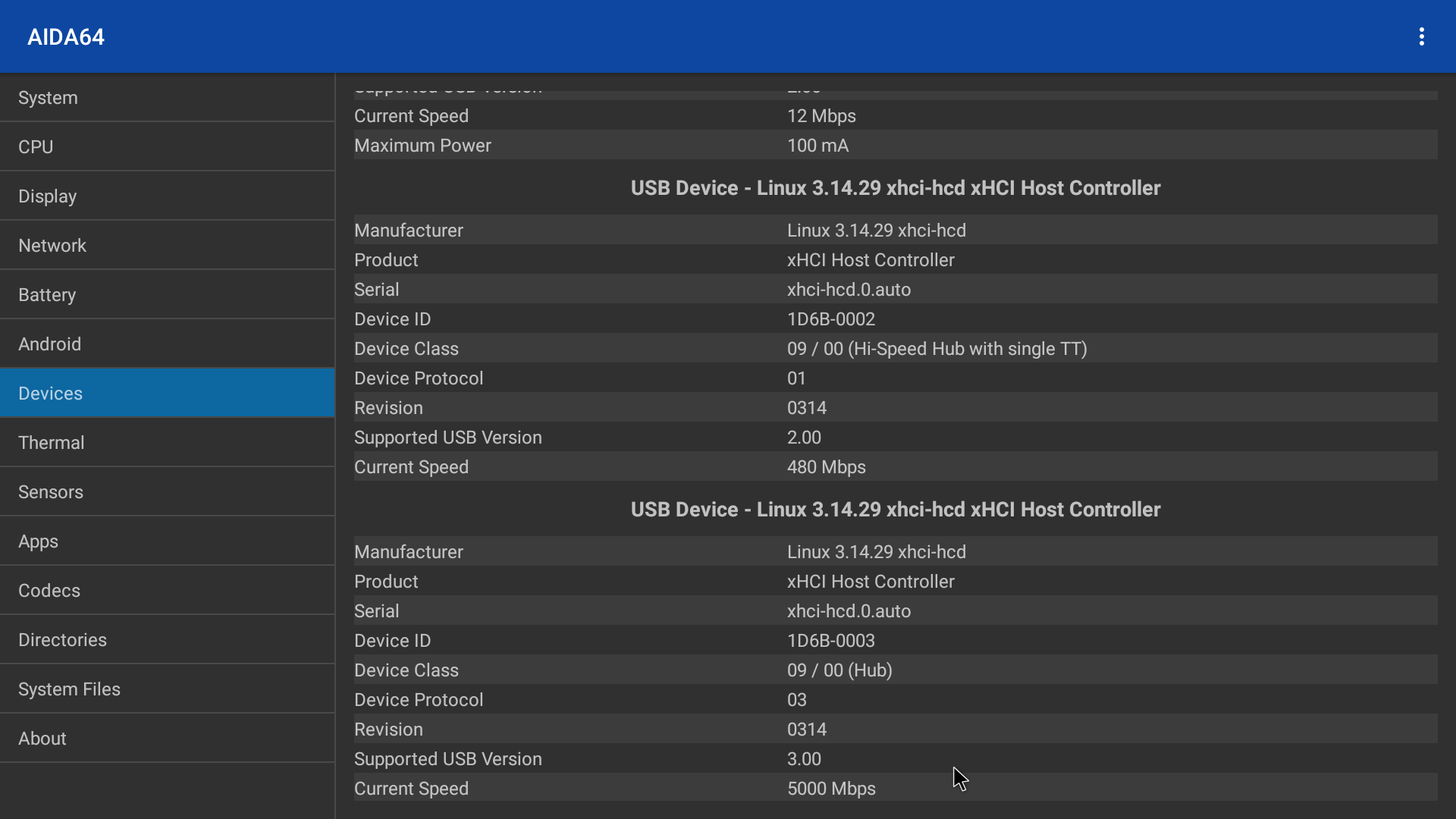This screenshot has height=819, width=1456.
Task: View the Battery section
Action: [x=167, y=295]
